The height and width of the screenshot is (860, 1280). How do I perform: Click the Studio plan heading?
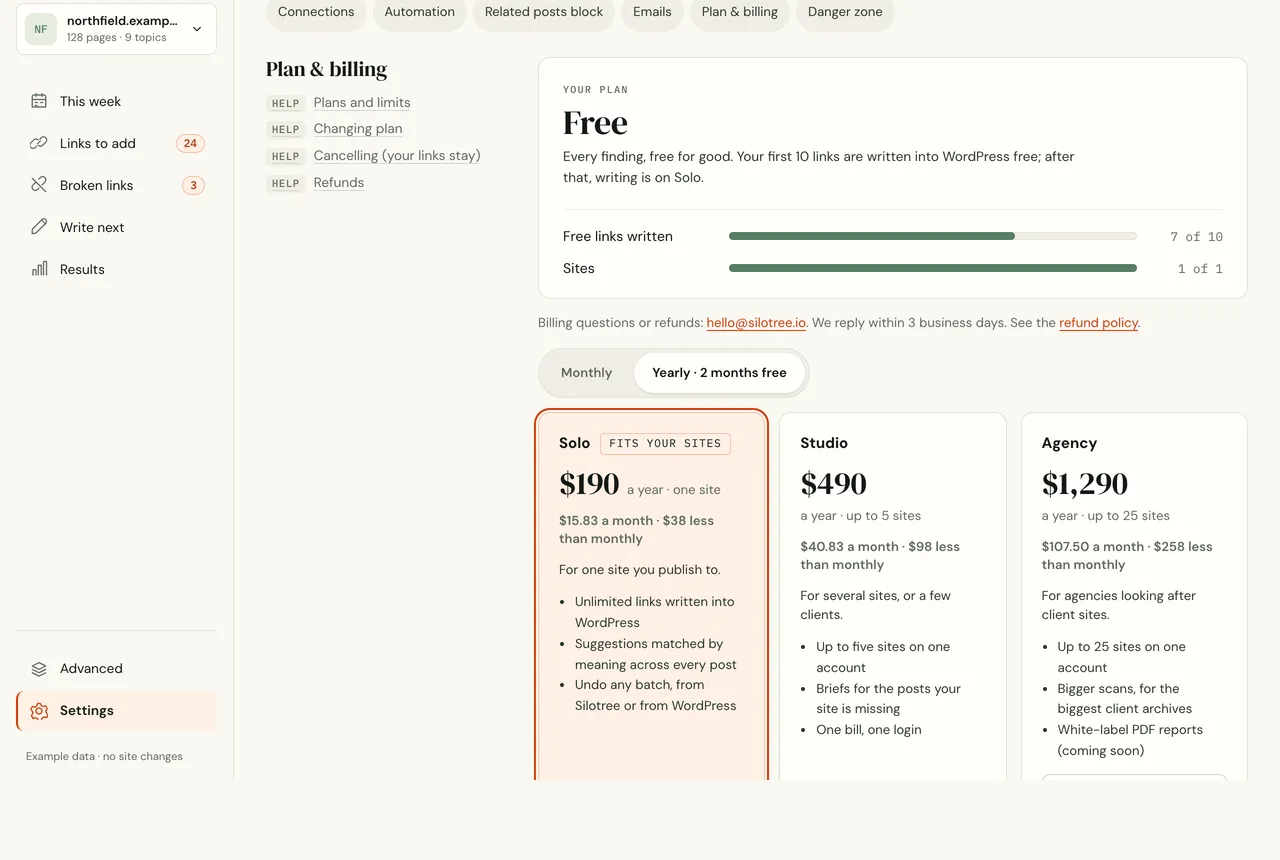point(824,443)
